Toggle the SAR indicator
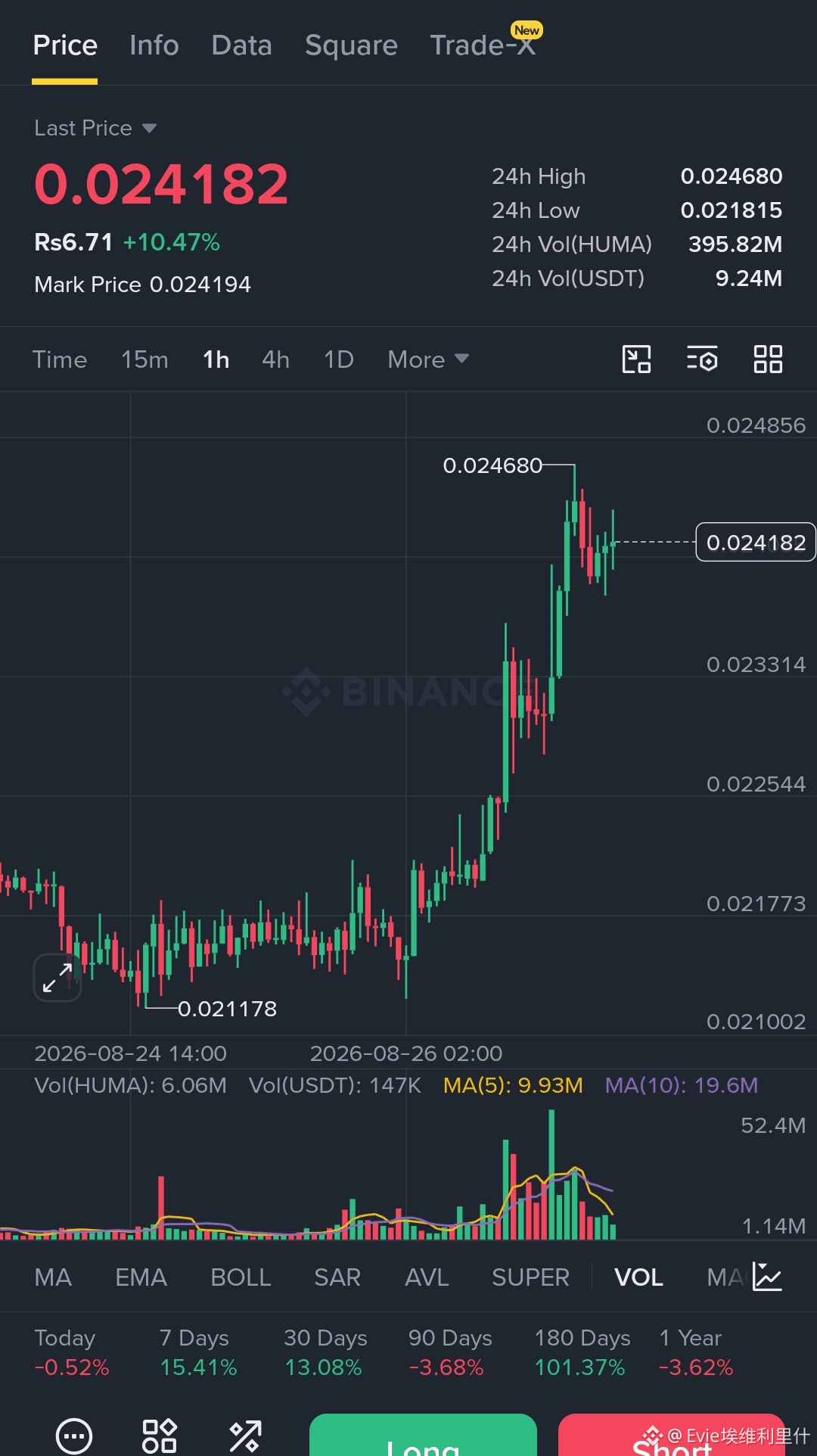This screenshot has width=817, height=1456. (337, 1277)
